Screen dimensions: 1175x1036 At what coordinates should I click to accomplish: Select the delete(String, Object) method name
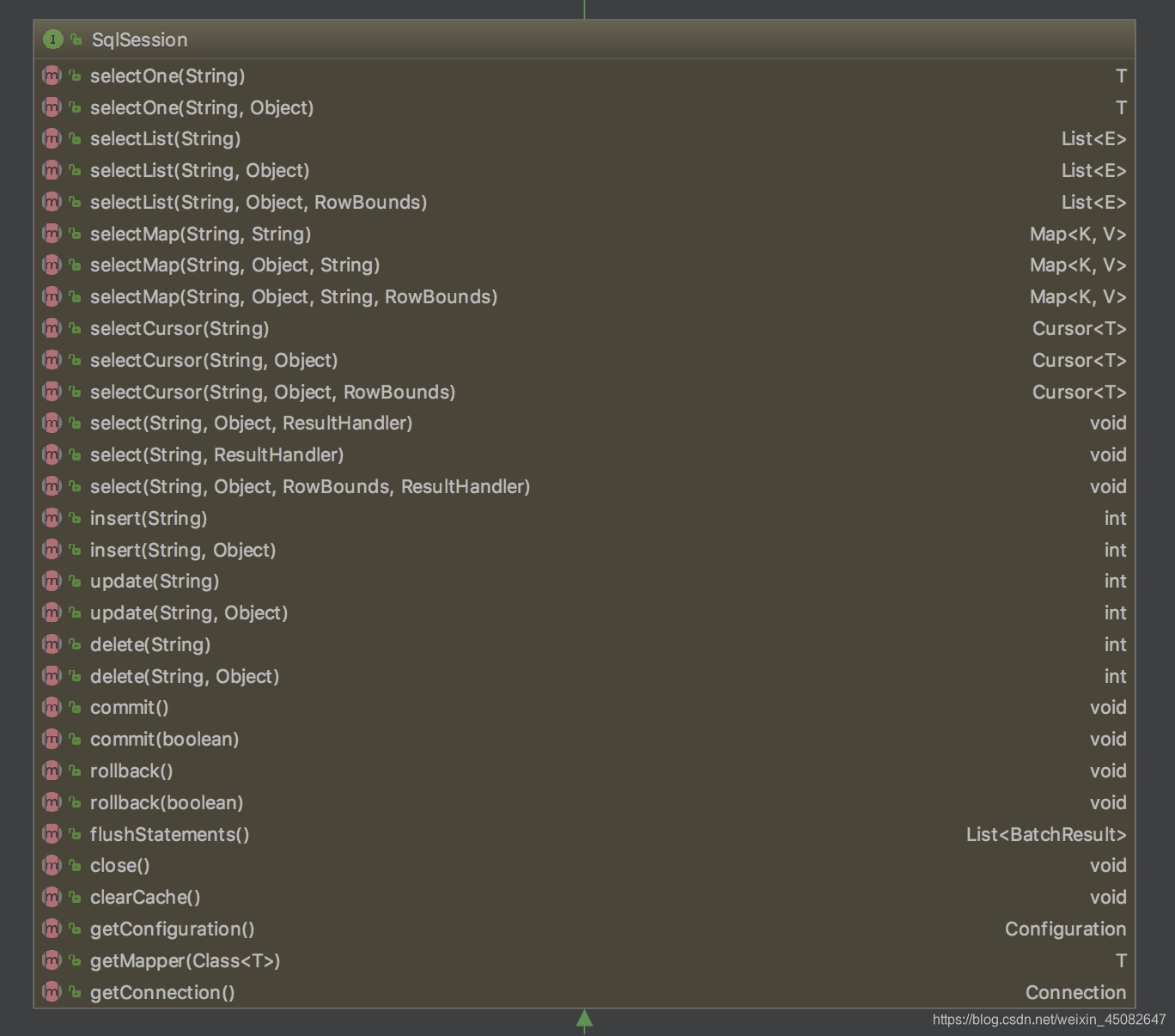(185, 676)
